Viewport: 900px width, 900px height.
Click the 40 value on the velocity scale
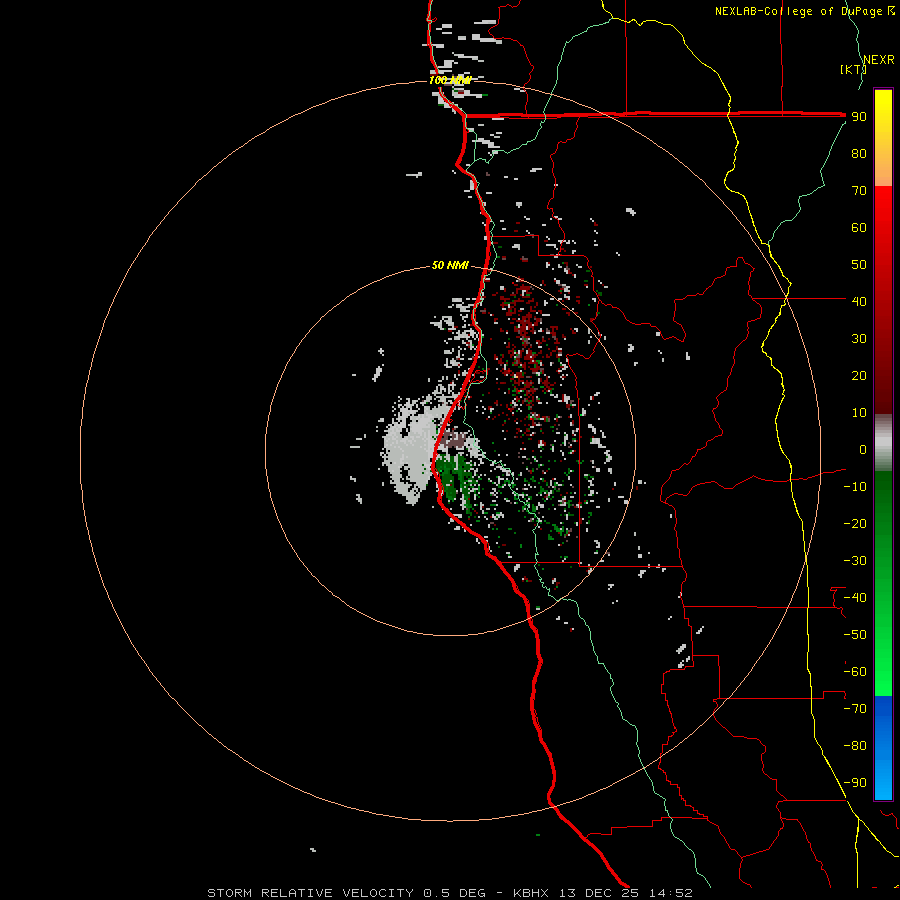(859, 301)
